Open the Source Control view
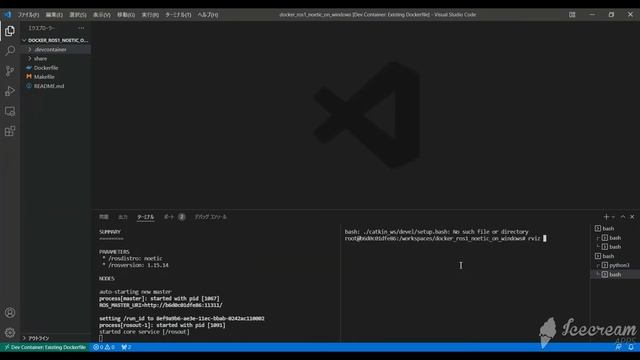The height and width of the screenshot is (360, 640). click(x=10, y=71)
